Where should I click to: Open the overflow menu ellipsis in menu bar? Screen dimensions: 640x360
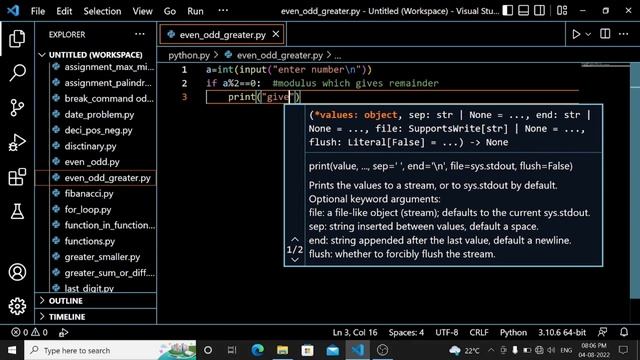(223, 11)
